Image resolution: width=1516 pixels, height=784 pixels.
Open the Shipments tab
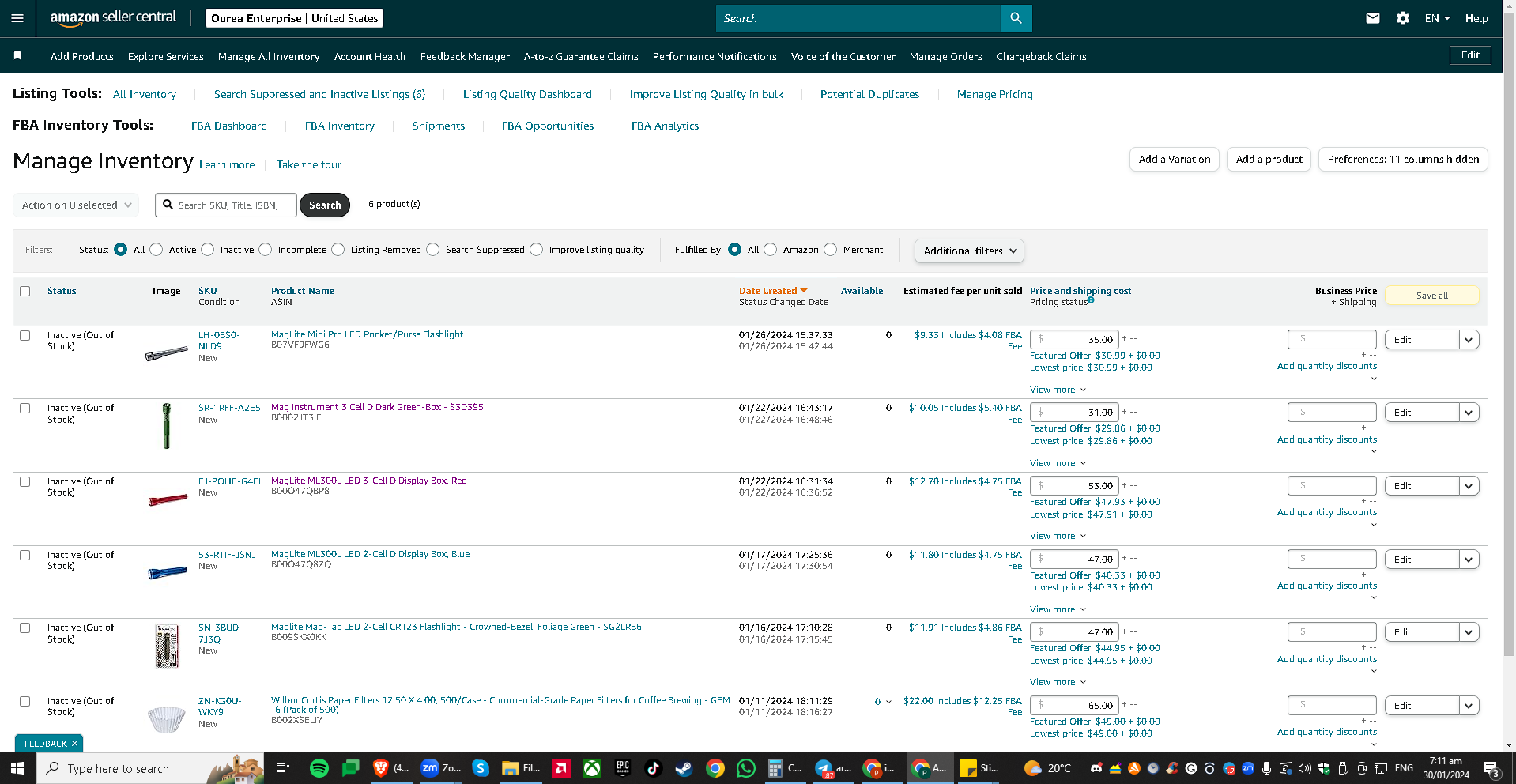[439, 126]
